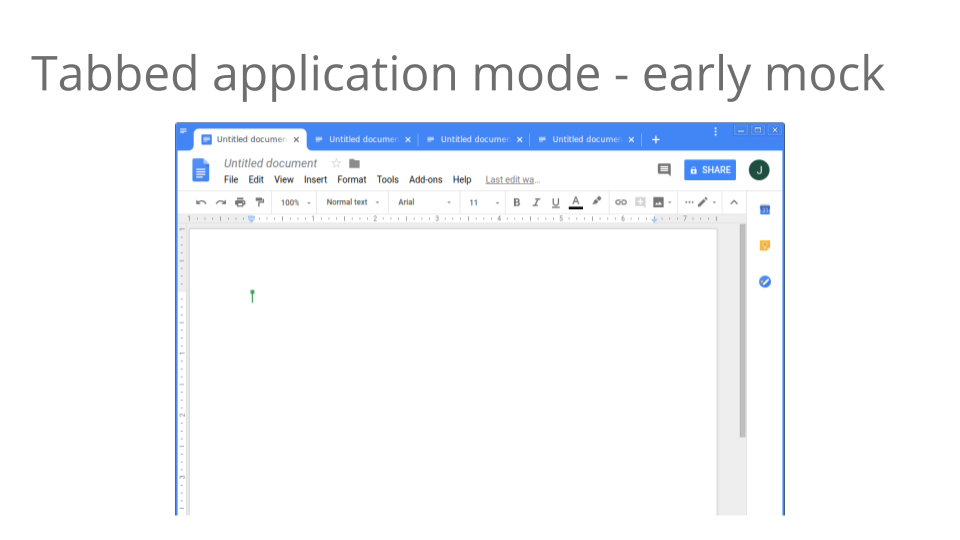Open the More toolbar options ellipsis
Screen dimensions: 960x540
tap(689, 202)
